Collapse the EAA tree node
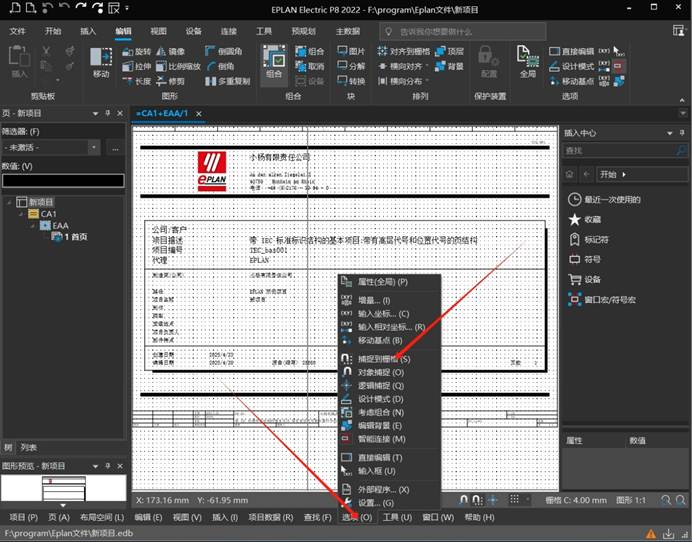The image size is (692, 542). pos(33,226)
